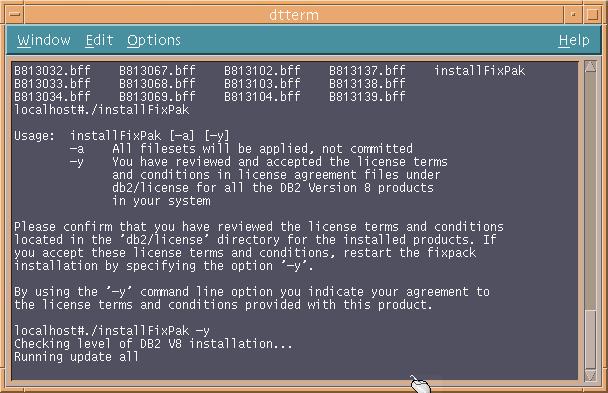608x393 pixels.
Task: Click the 'Running update all' output line
Action: tap(76, 357)
